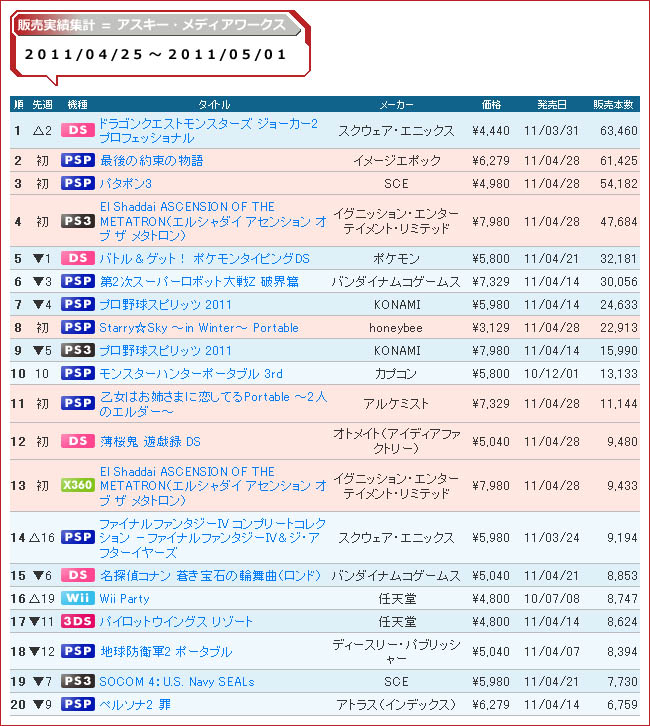Click the 販売本数 column header
Image resolution: width=650 pixels, height=726 pixels.
click(613, 105)
